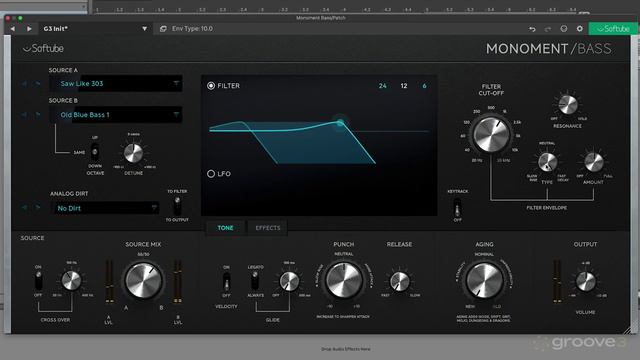Click the MONOMENT / BASS title
Screen dimensions: 640x360
click(x=549, y=49)
